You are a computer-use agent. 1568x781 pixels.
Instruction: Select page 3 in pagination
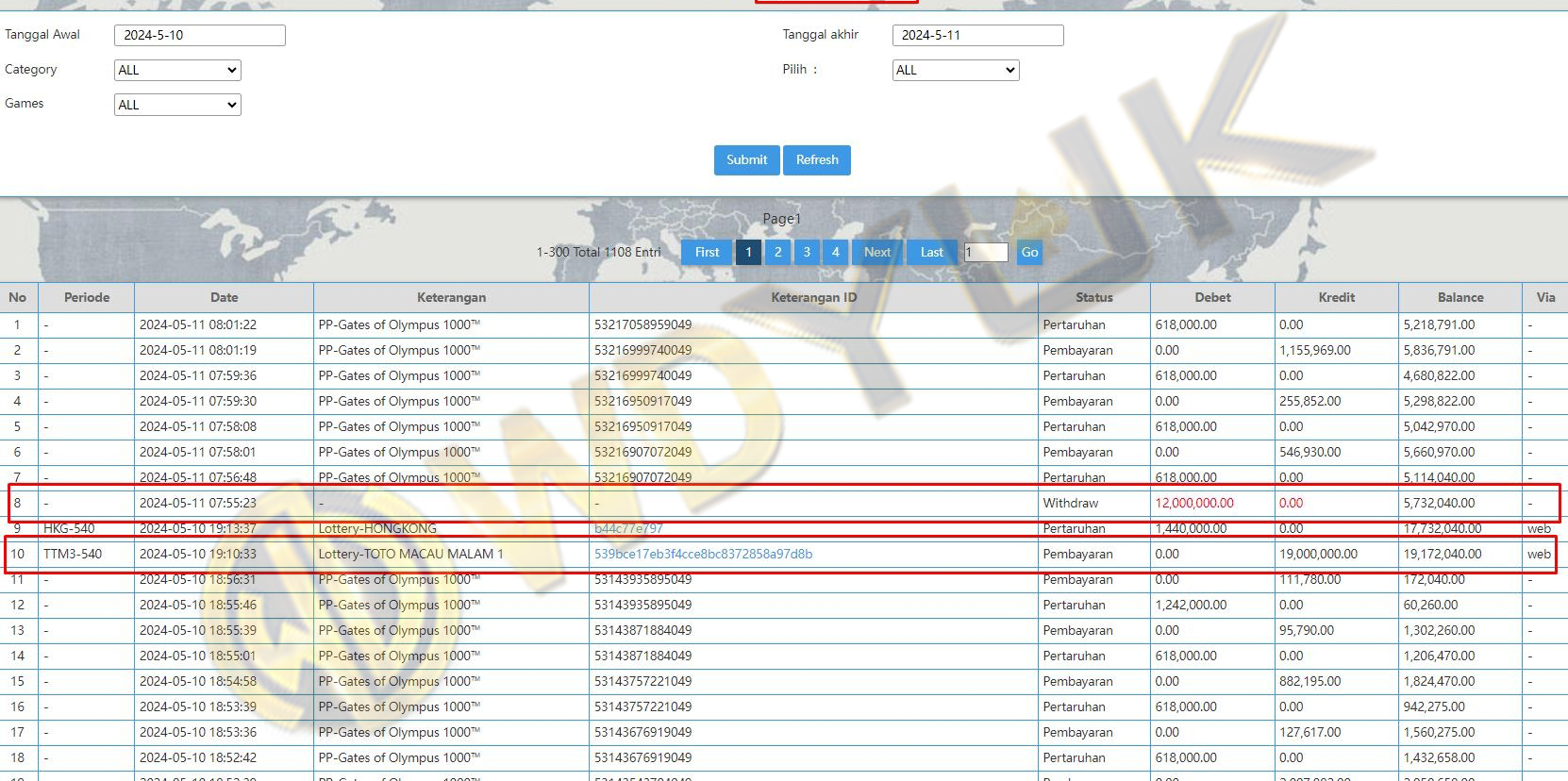pos(807,252)
